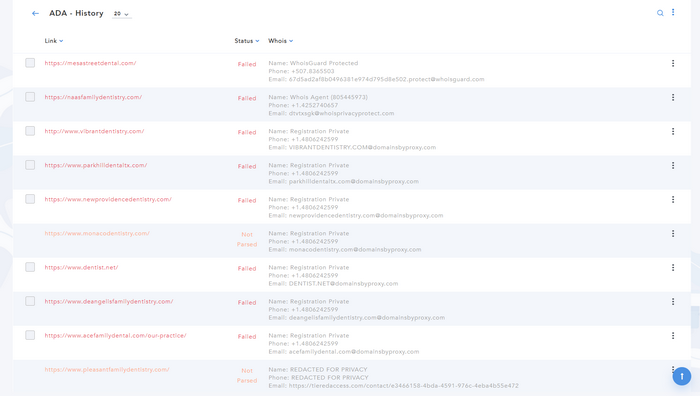Open link https://mesastreetdental.com/

coord(90,63)
